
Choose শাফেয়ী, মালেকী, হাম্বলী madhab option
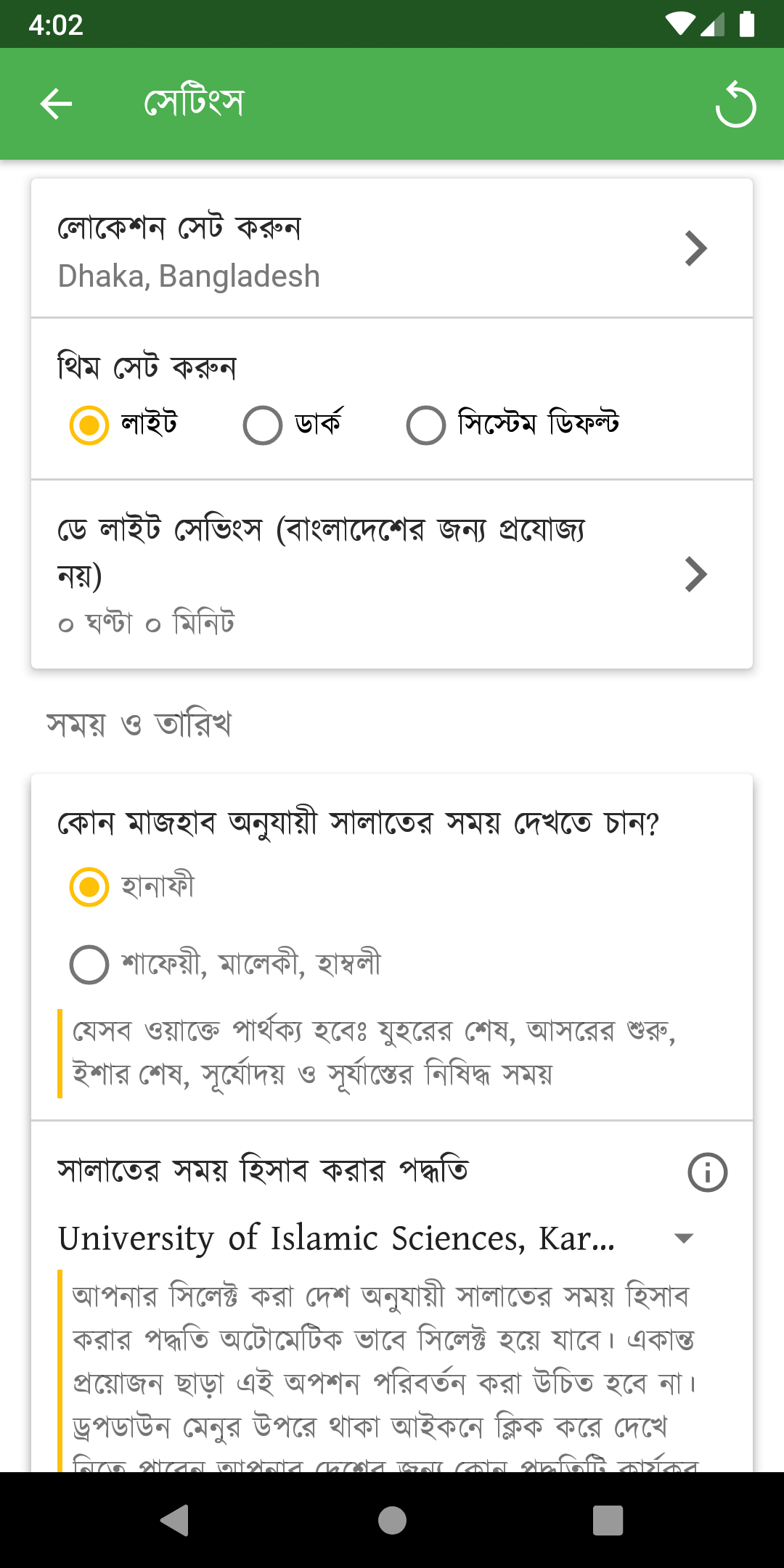(x=89, y=965)
